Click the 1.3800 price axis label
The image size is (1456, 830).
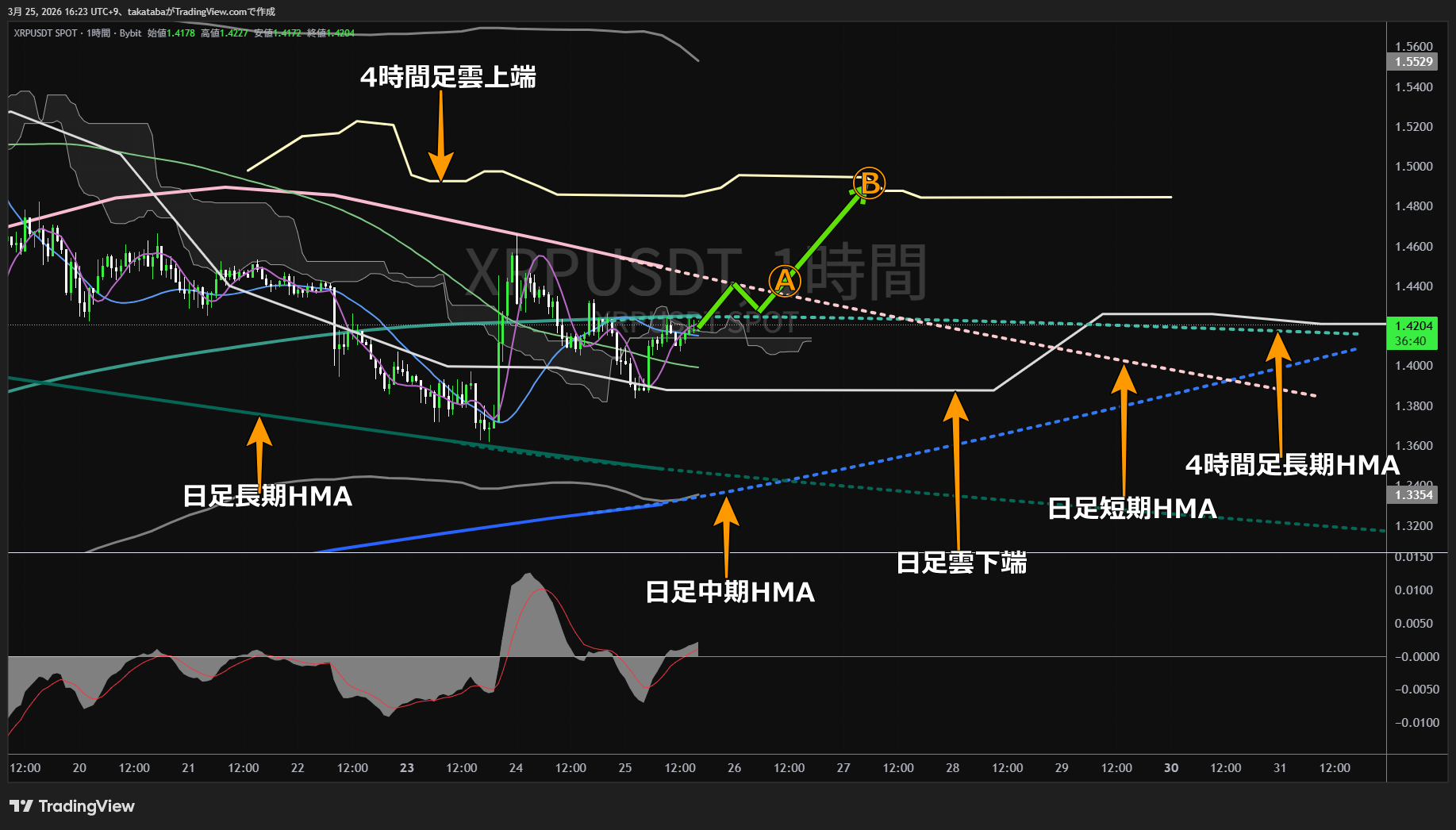[x=1414, y=406]
